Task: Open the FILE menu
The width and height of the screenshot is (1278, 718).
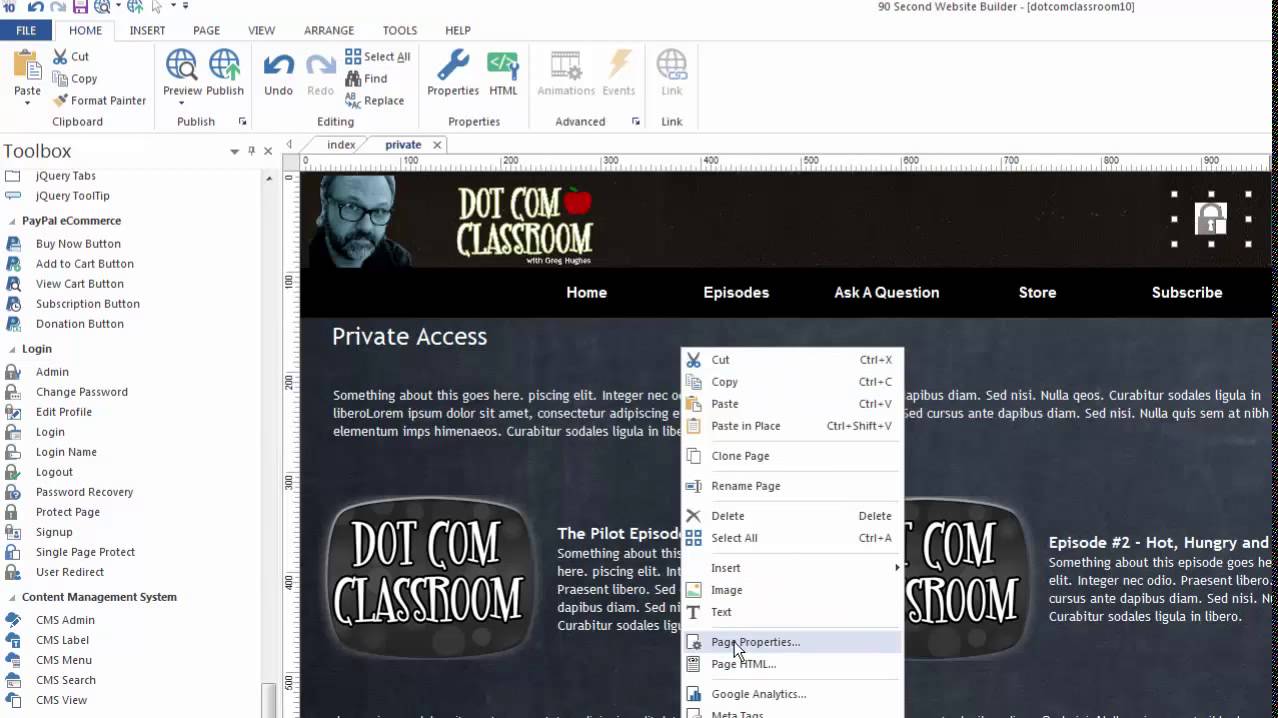Action: coord(26,31)
